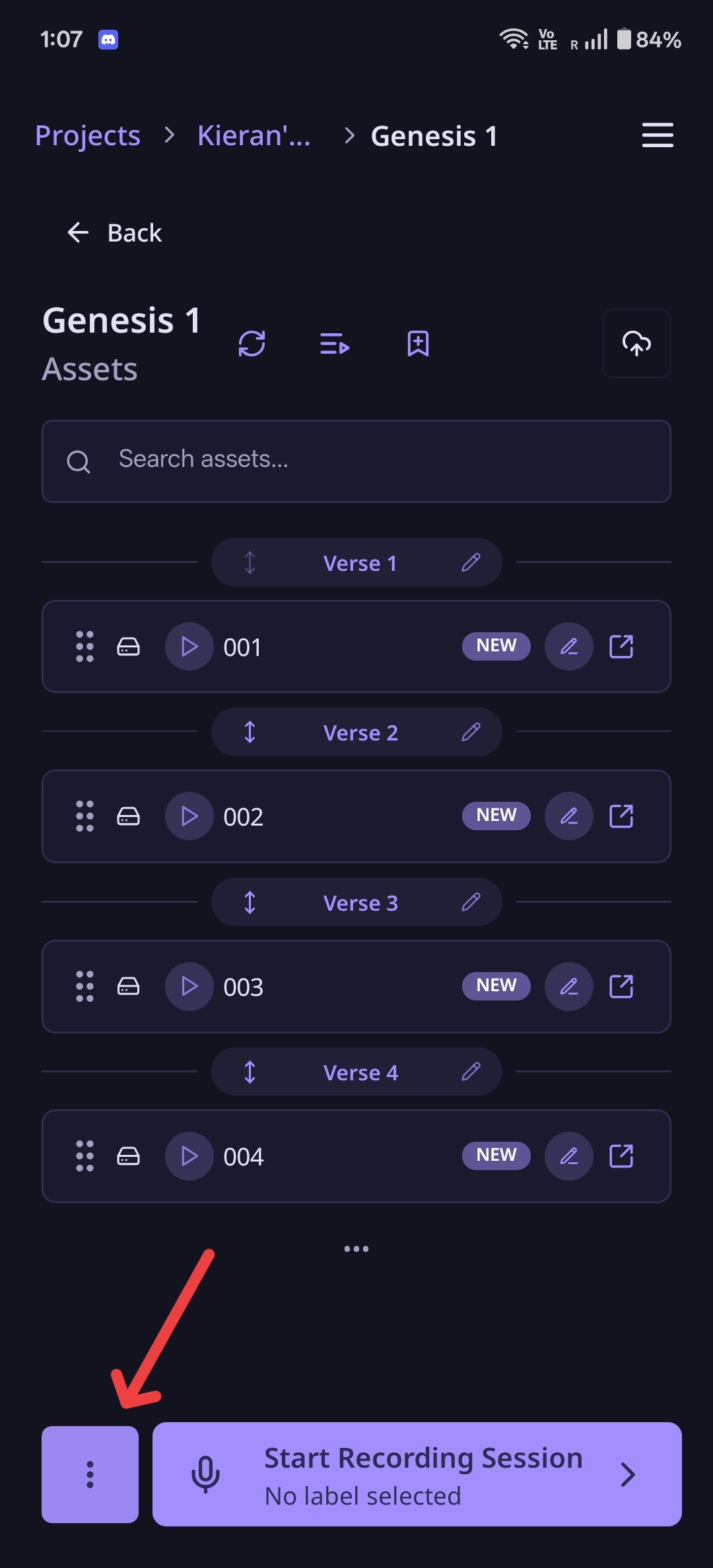Grab drag handle of asset 004

(85, 1156)
